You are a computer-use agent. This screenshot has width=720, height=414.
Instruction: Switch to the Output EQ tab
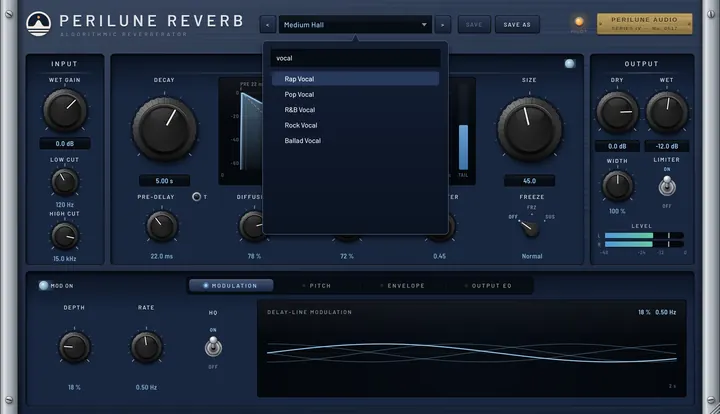pos(488,285)
